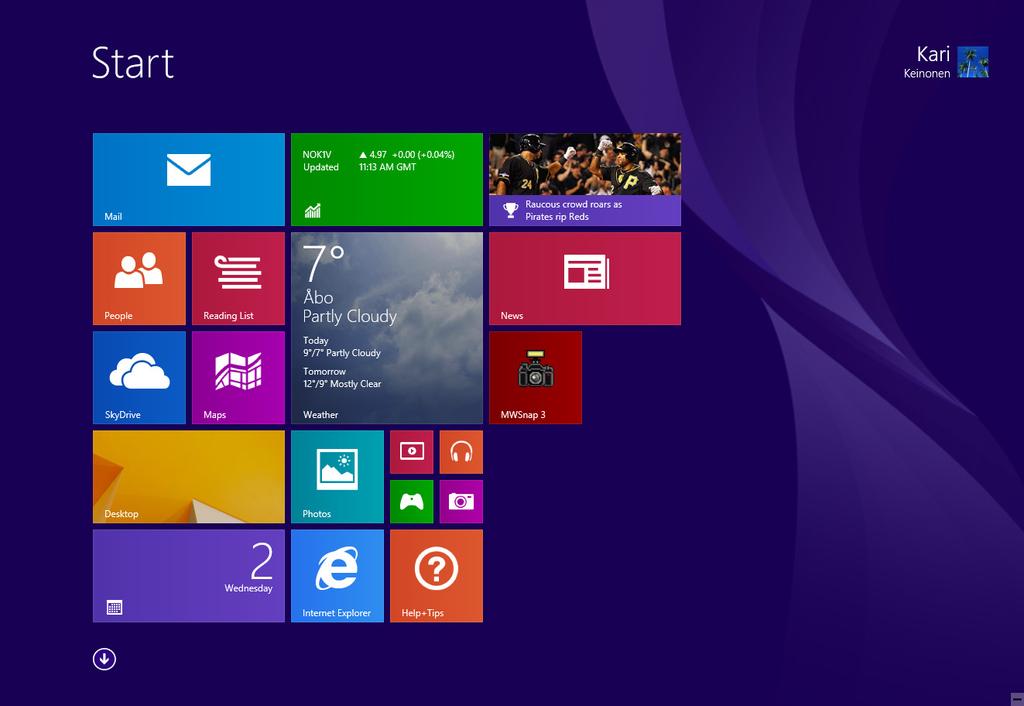Open the Help+Tips tile
1024x706 pixels.
click(436, 576)
